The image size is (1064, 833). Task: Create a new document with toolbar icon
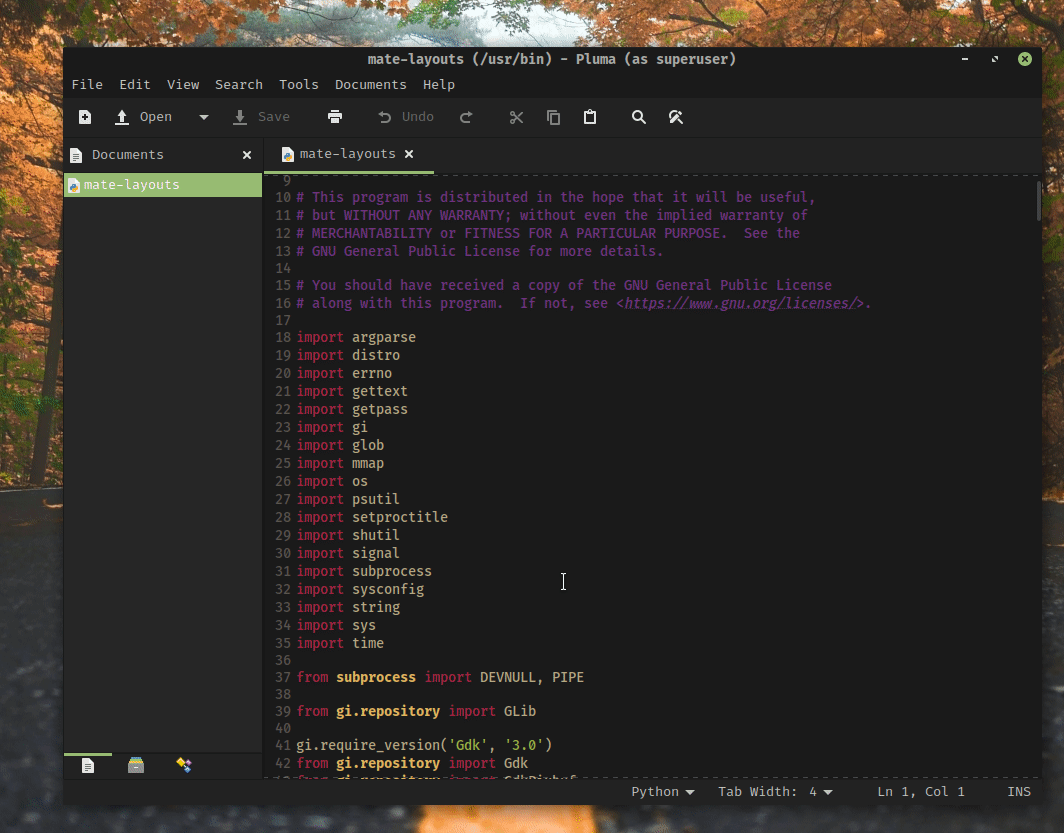click(x=85, y=117)
